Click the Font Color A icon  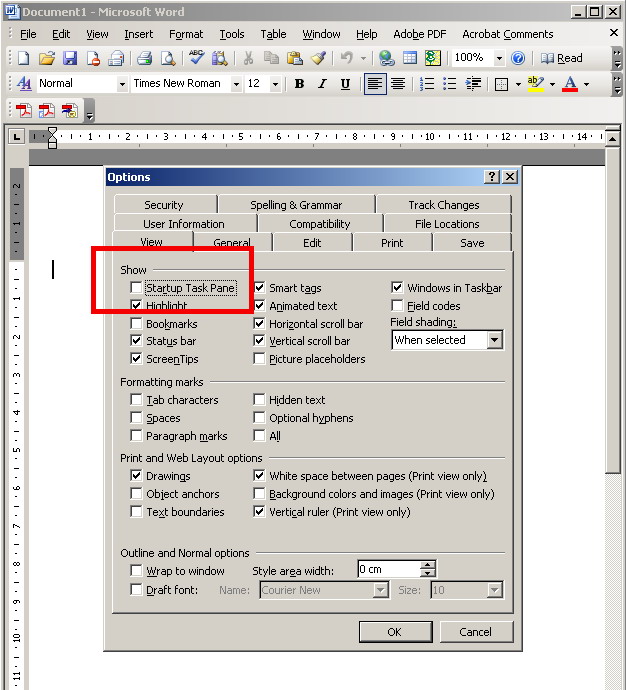(570, 84)
